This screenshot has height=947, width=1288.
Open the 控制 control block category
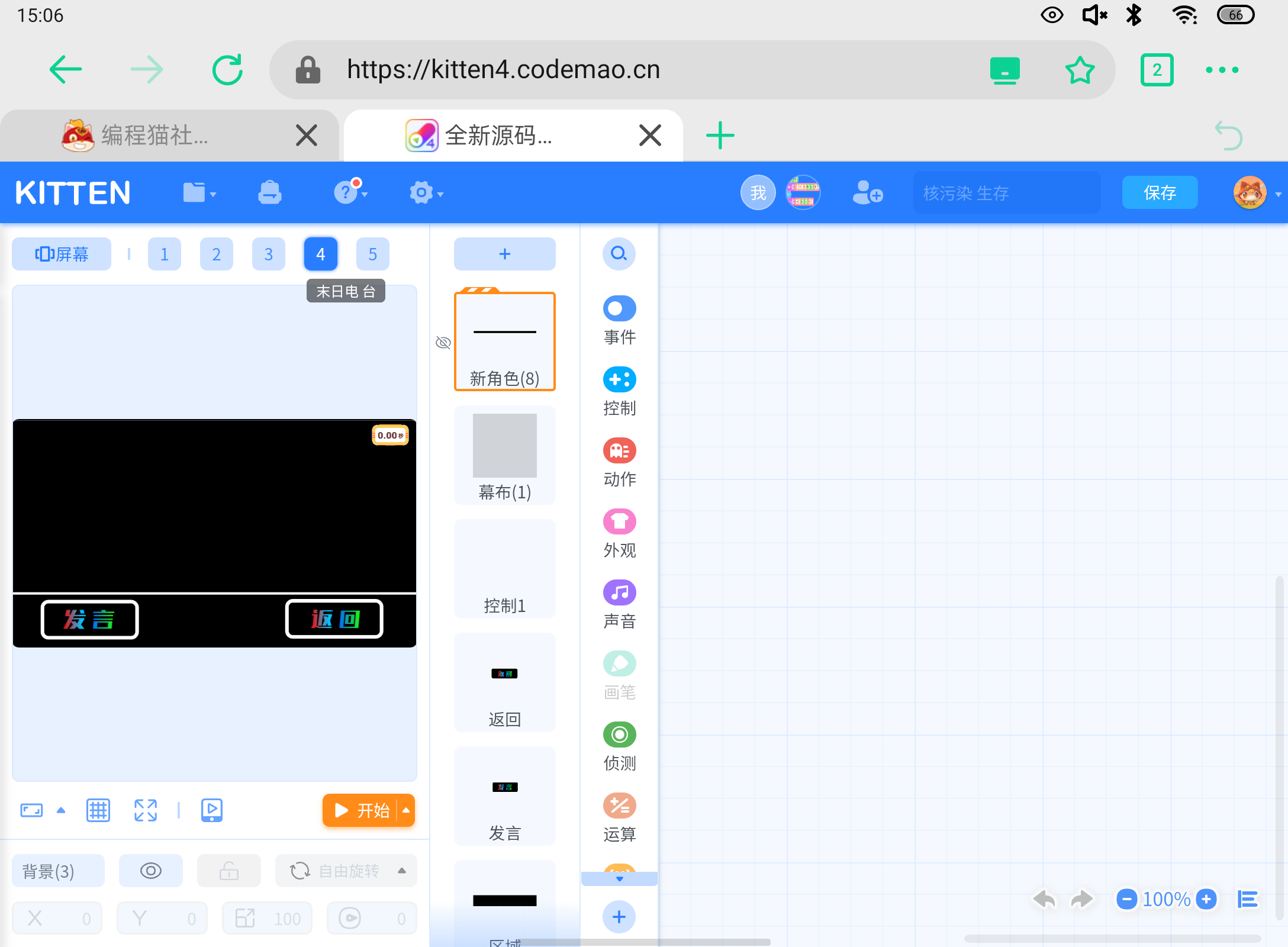click(620, 392)
